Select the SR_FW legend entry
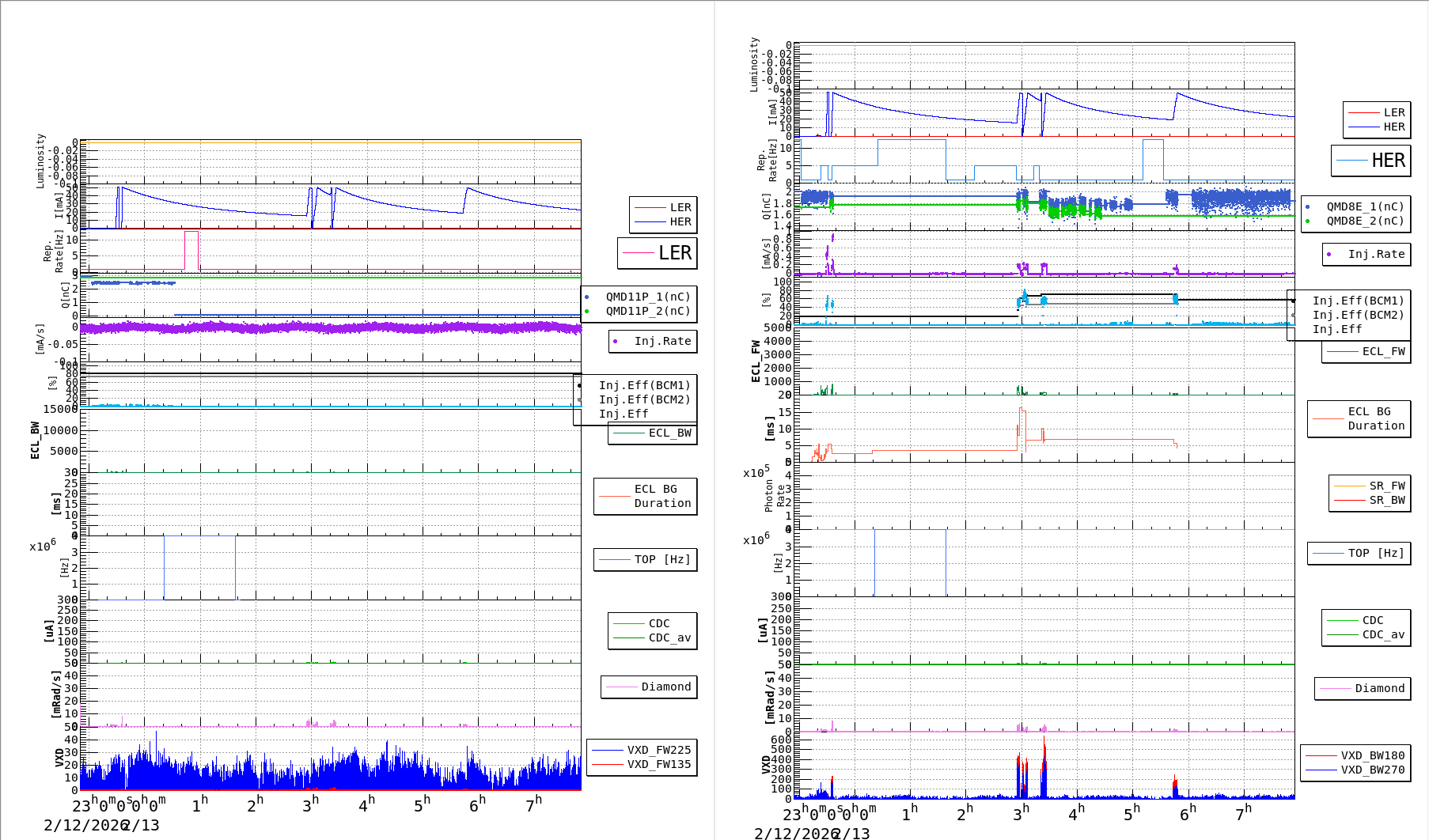The width and height of the screenshot is (1429, 840). click(1386, 486)
